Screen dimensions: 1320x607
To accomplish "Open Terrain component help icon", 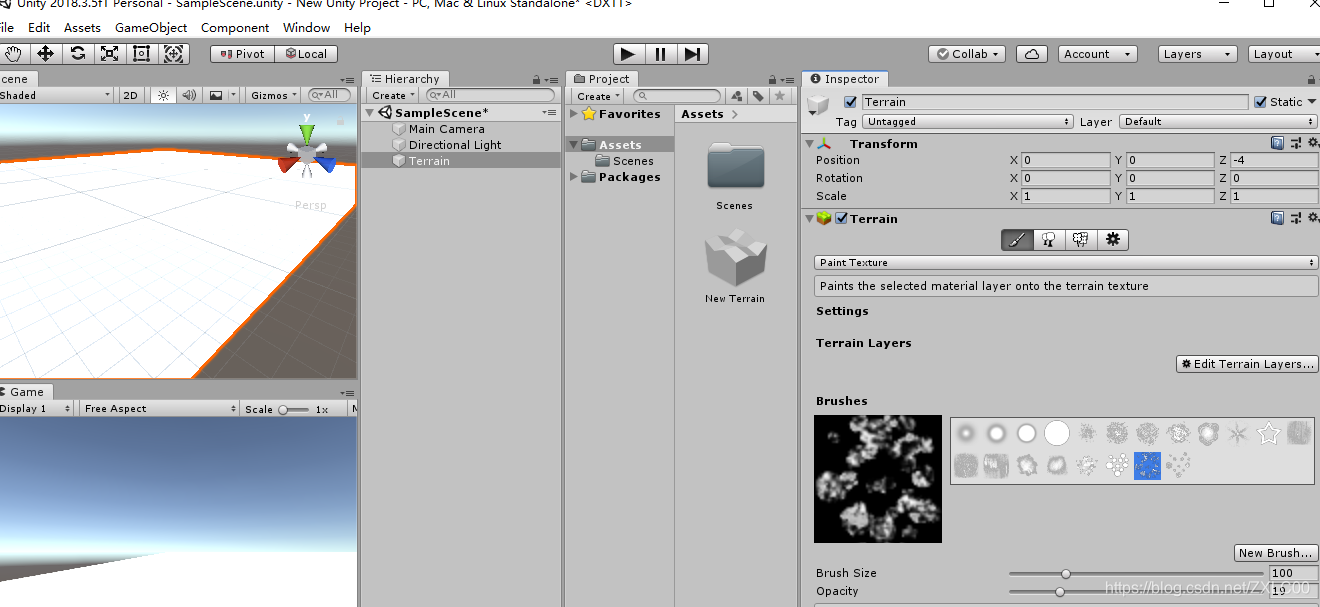I will [1277, 218].
